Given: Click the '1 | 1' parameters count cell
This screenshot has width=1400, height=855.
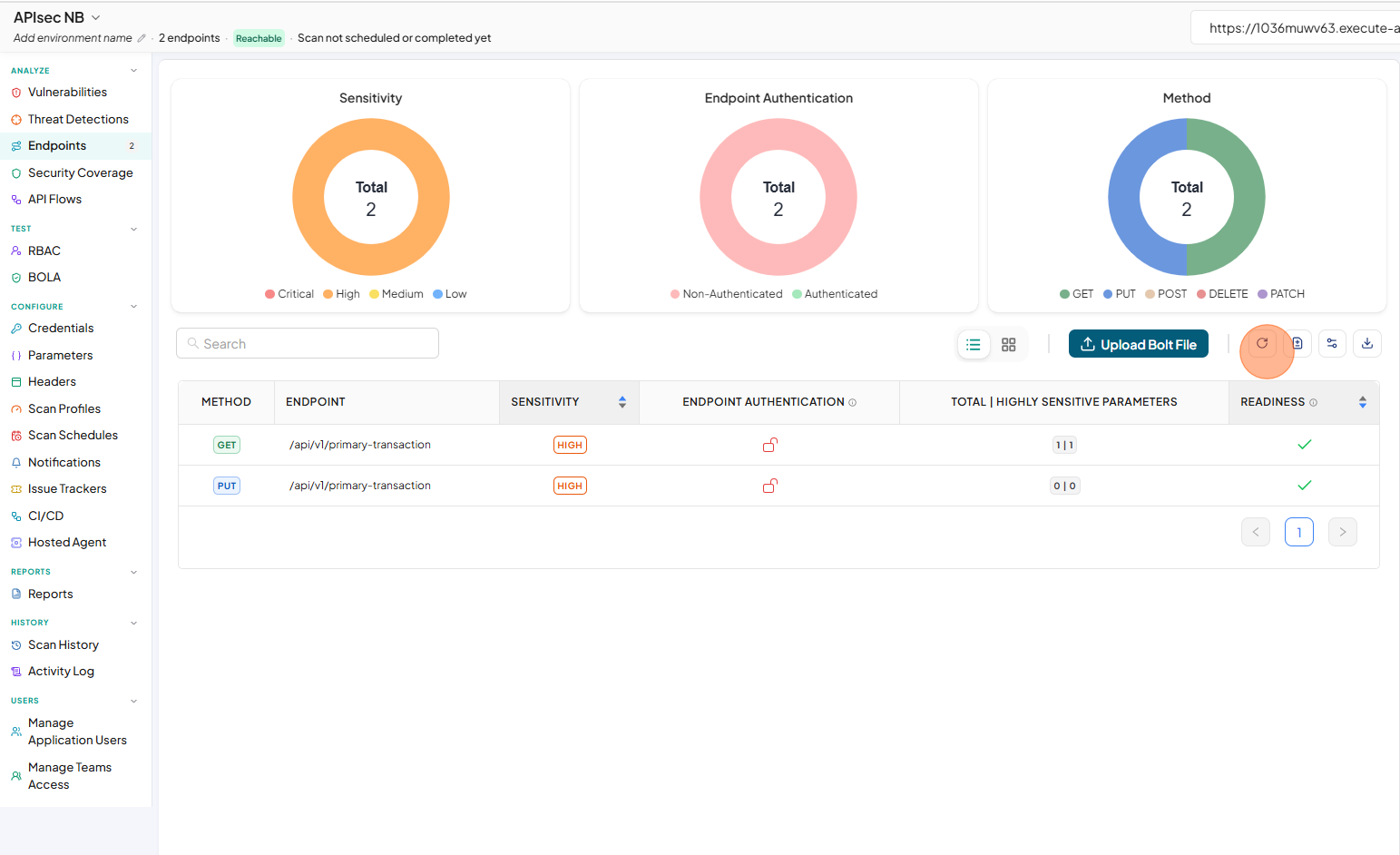Looking at the screenshot, I should coord(1064,445).
